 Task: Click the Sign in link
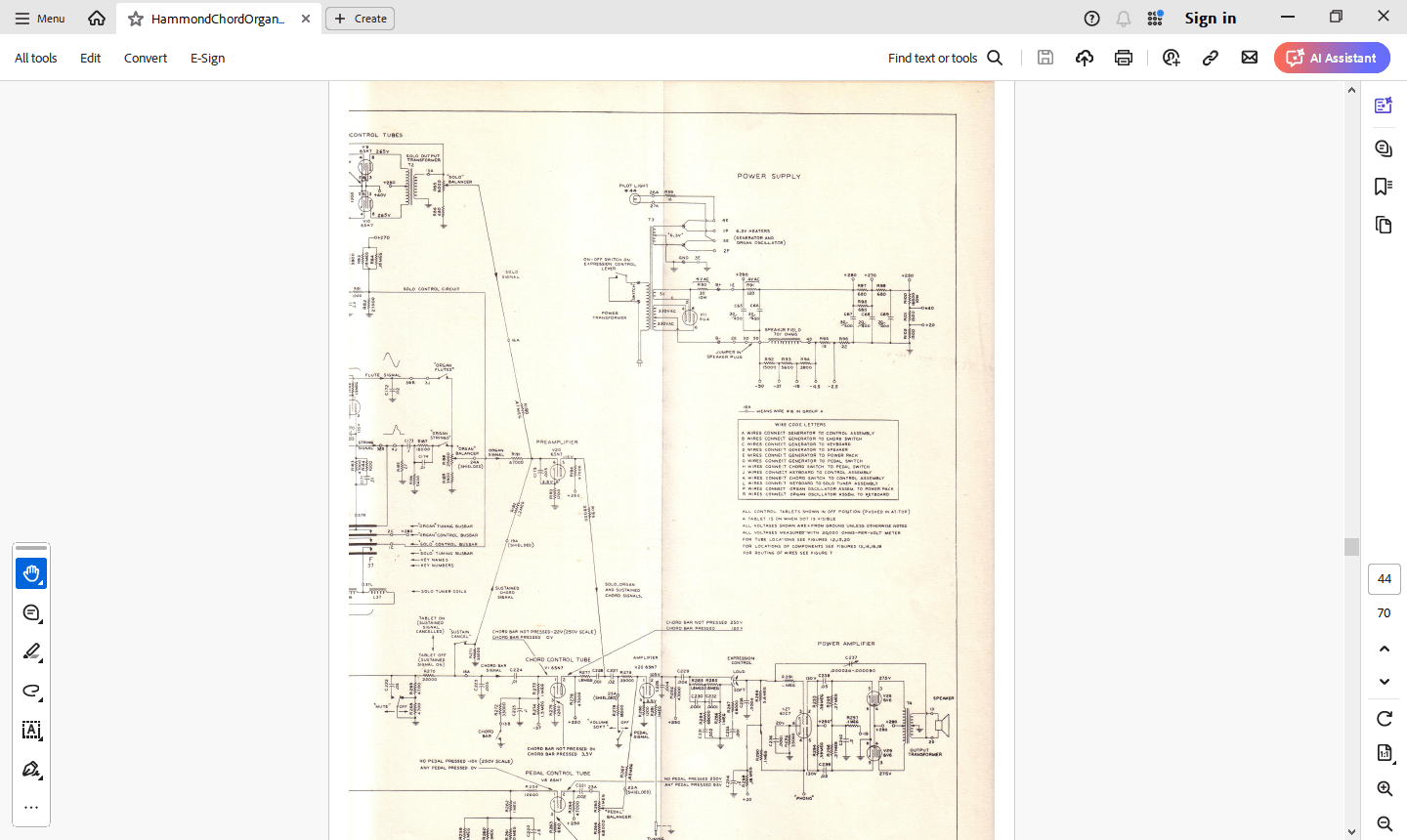coord(1211,19)
